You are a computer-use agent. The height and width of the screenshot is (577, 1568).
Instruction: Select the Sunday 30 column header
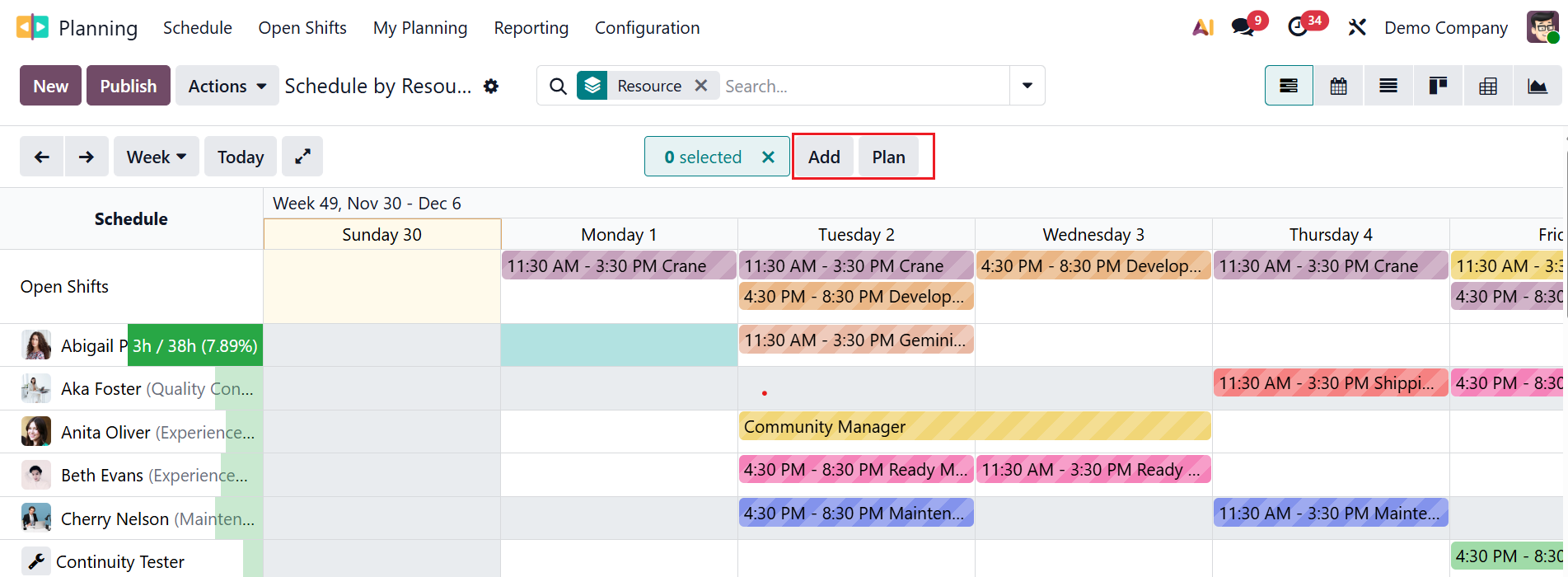(x=382, y=234)
